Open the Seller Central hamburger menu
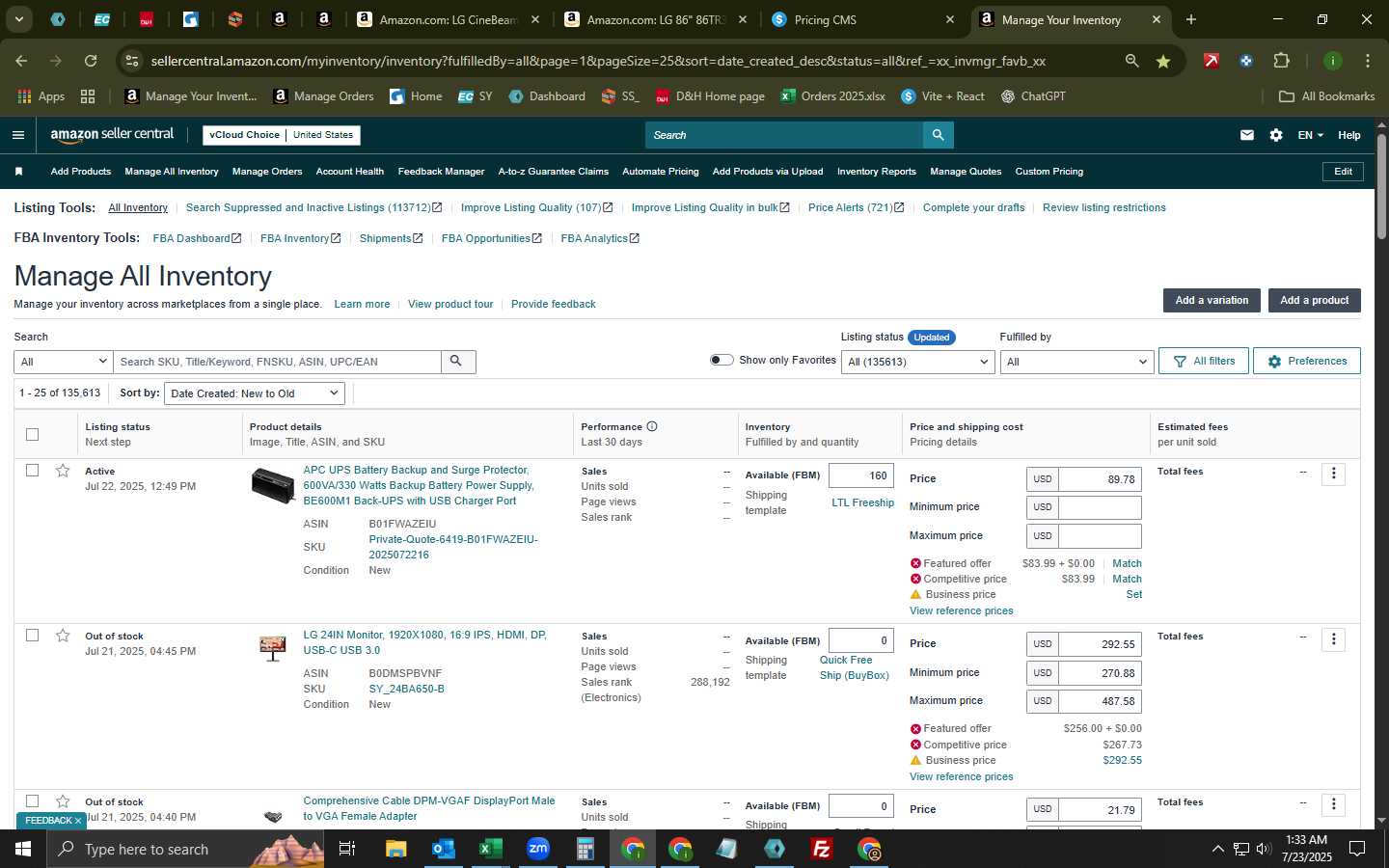The width and height of the screenshot is (1389, 868). tap(17, 135)
